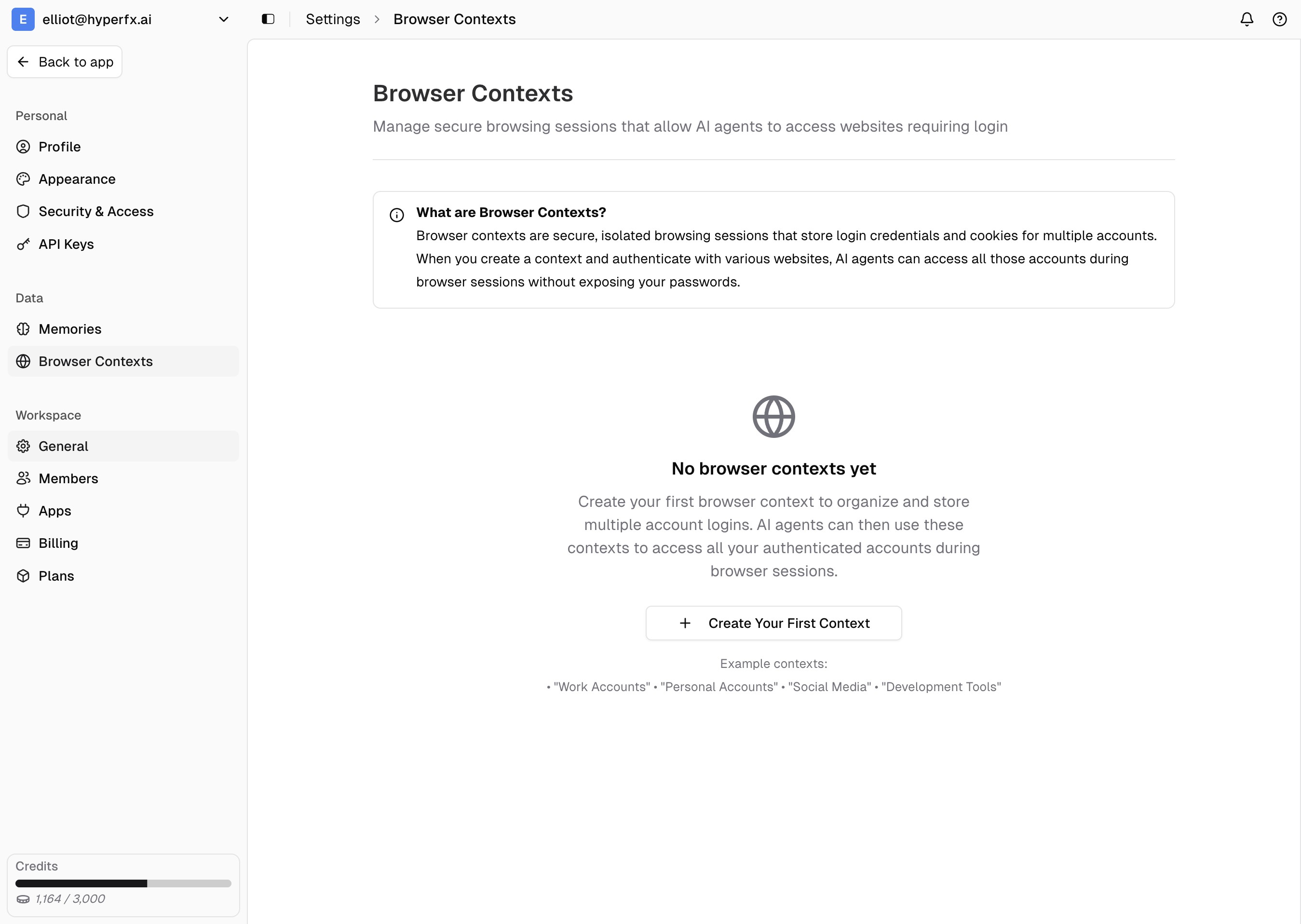Screen dimensions: 1301x924
Task: Click the blue E workspace avatar
Action: point(23,19)
